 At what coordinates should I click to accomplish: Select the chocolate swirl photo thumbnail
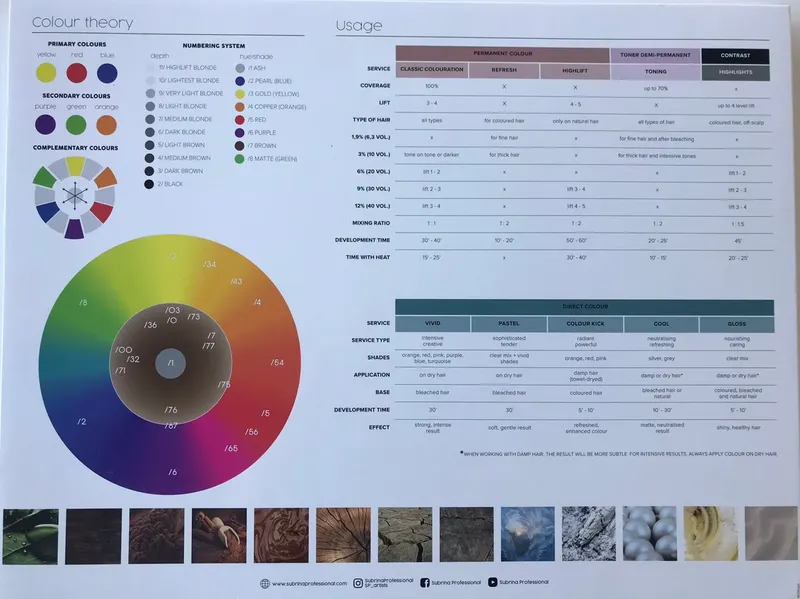pyautogui.click(x=281, y=535)
